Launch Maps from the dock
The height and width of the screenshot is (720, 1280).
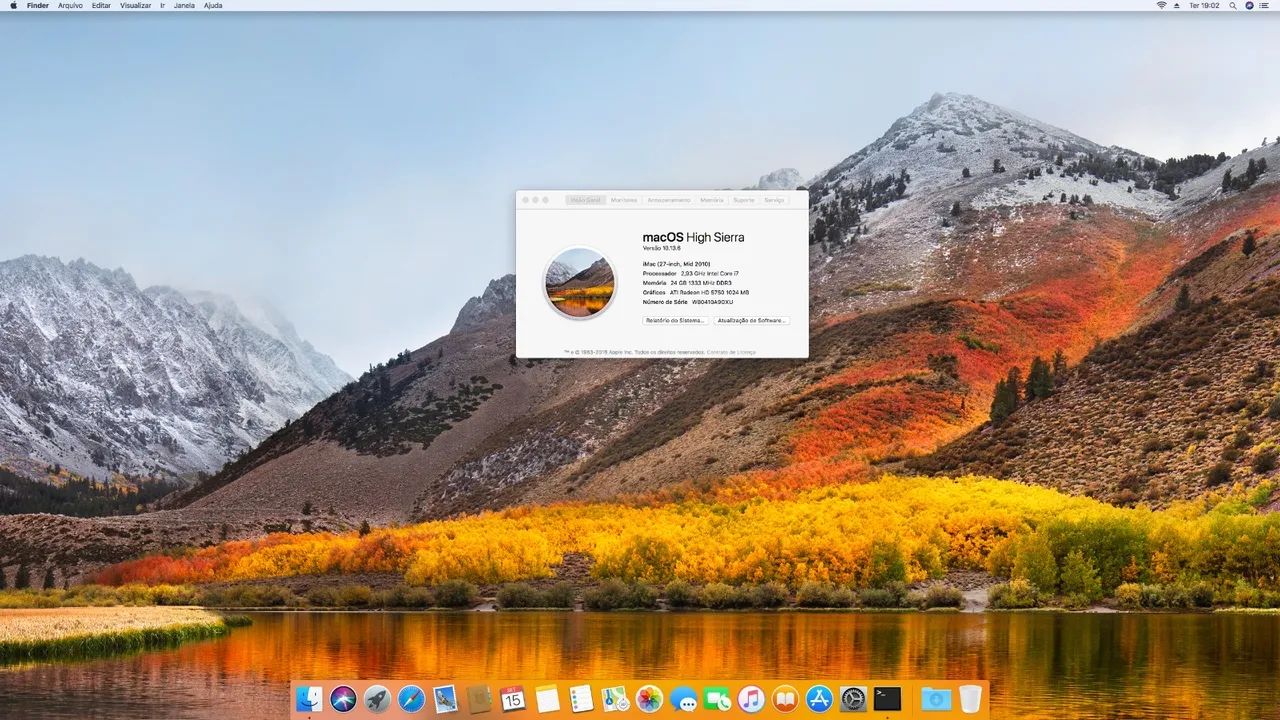(615, 699)
